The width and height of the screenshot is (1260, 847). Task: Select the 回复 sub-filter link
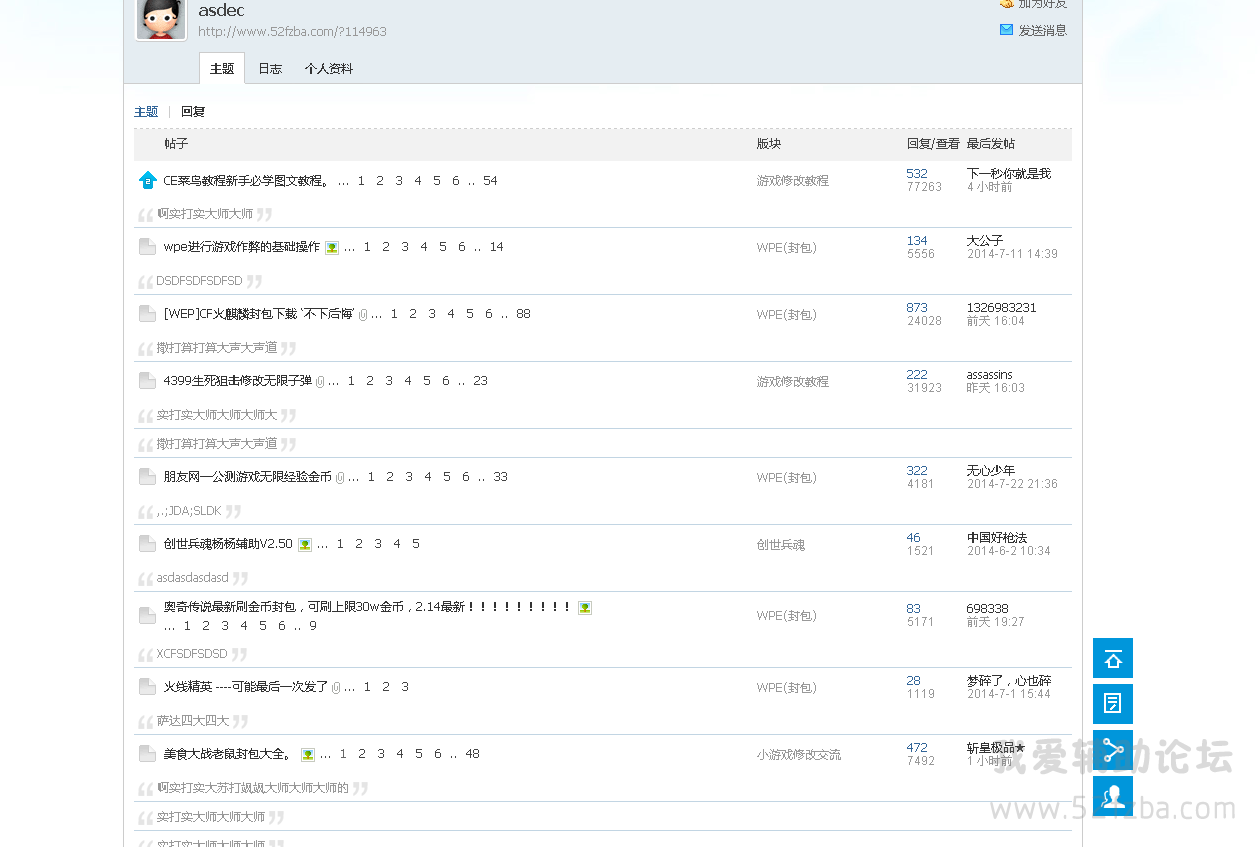click(193, 112)
